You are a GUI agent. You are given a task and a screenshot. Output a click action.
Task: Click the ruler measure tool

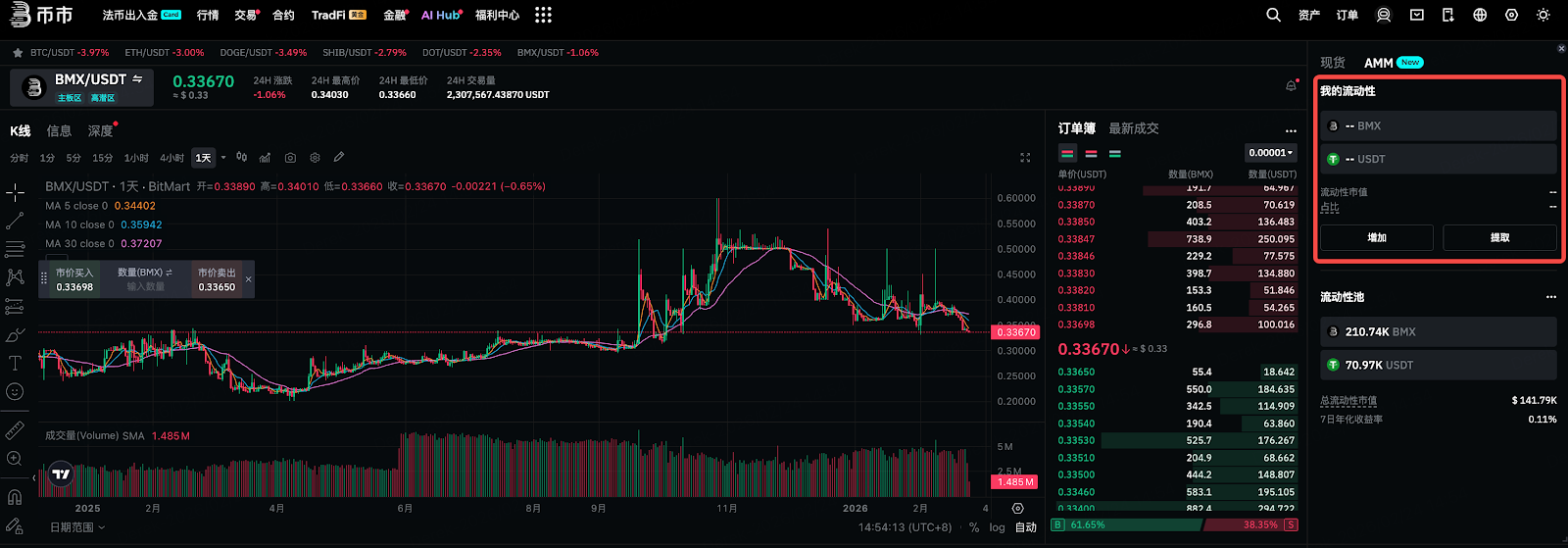15,430
